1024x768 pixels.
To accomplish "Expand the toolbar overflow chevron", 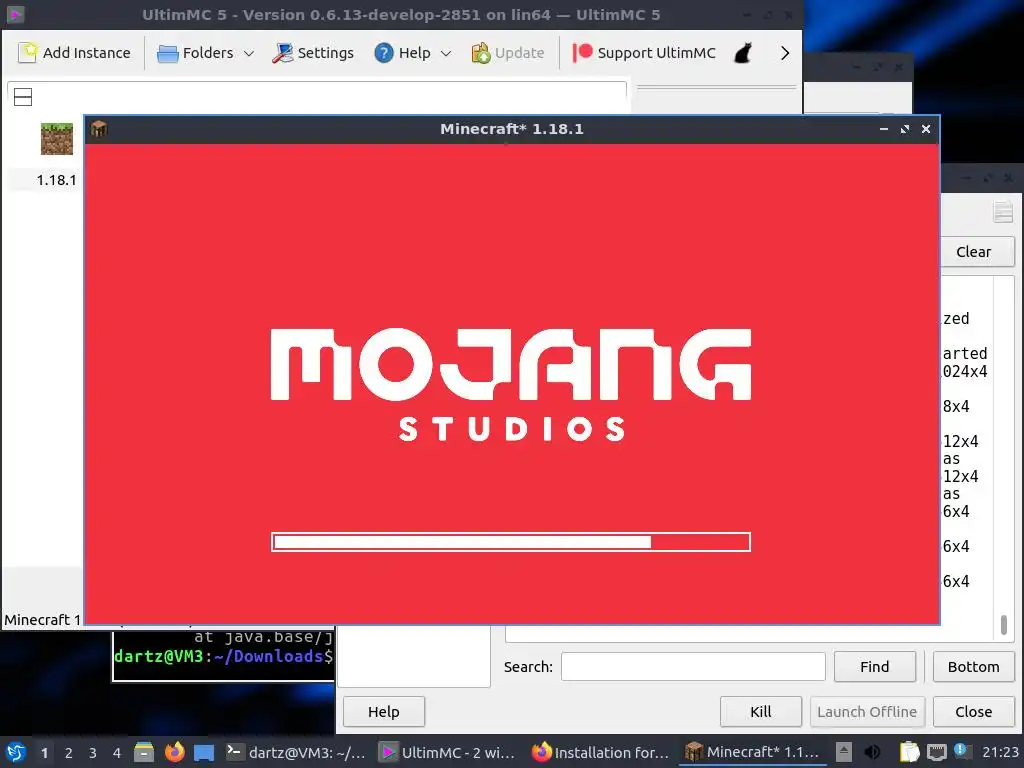I will [785, 53].
